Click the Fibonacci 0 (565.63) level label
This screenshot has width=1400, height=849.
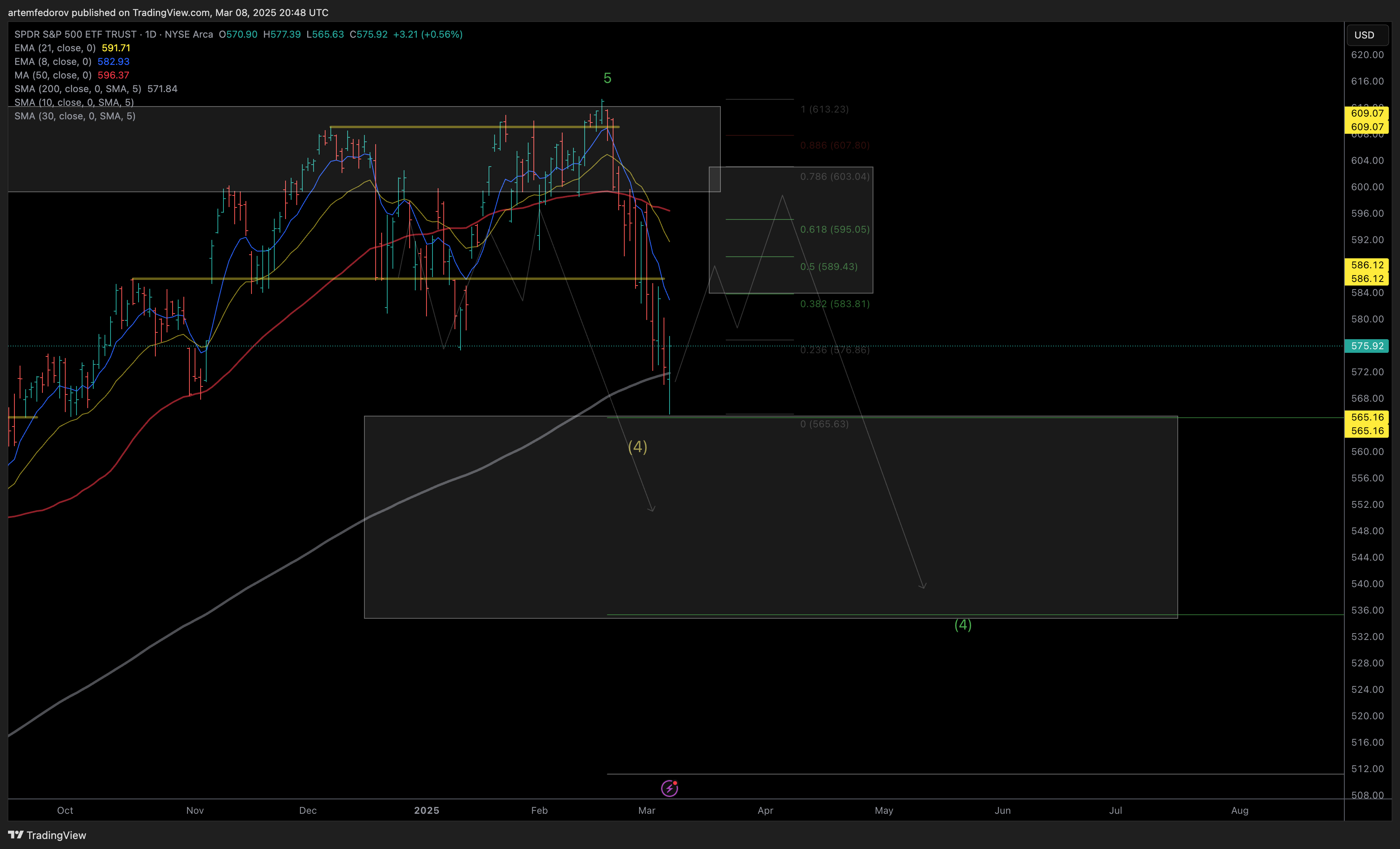coord(825,424)
